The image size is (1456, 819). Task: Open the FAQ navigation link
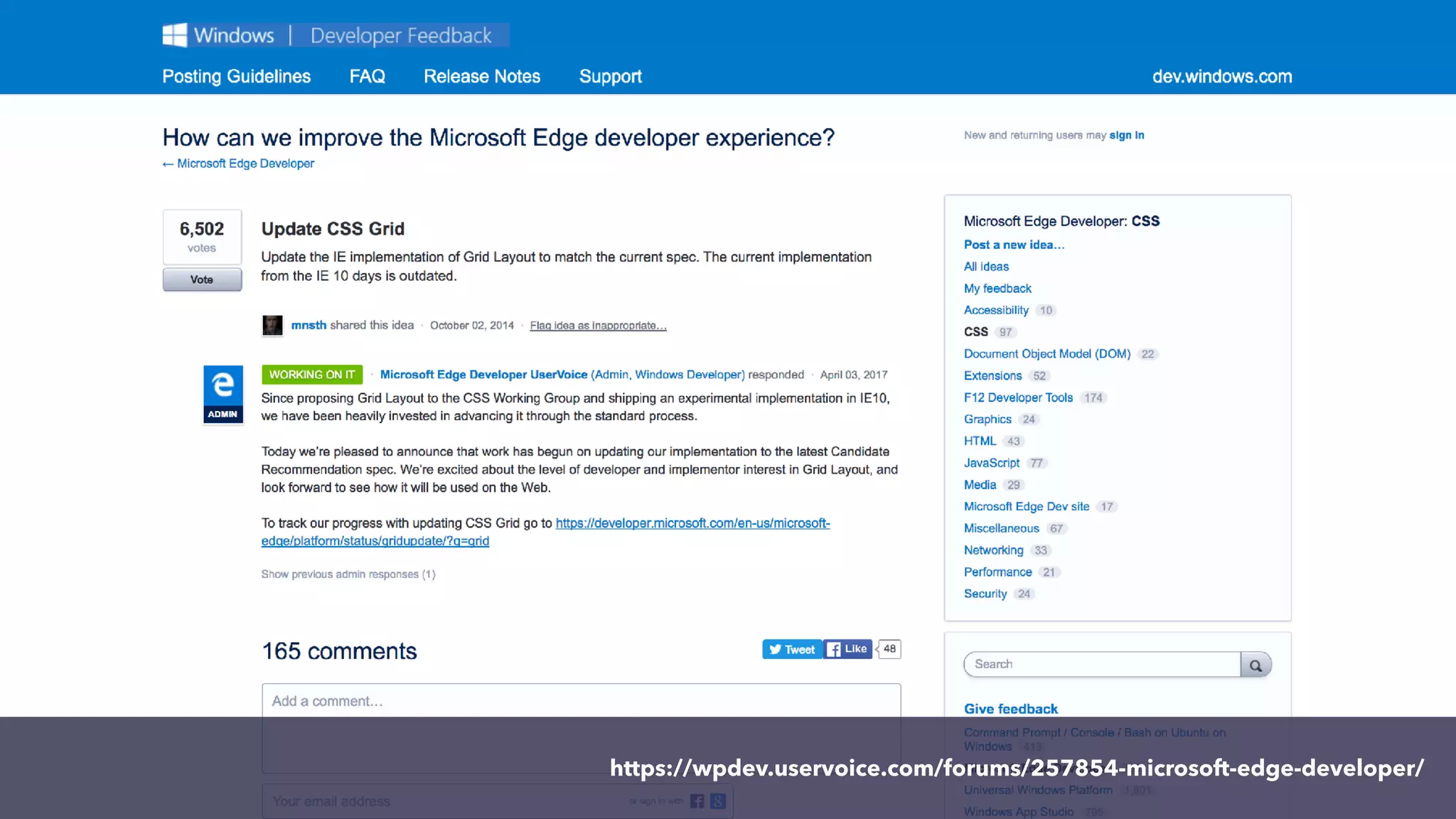367,76
